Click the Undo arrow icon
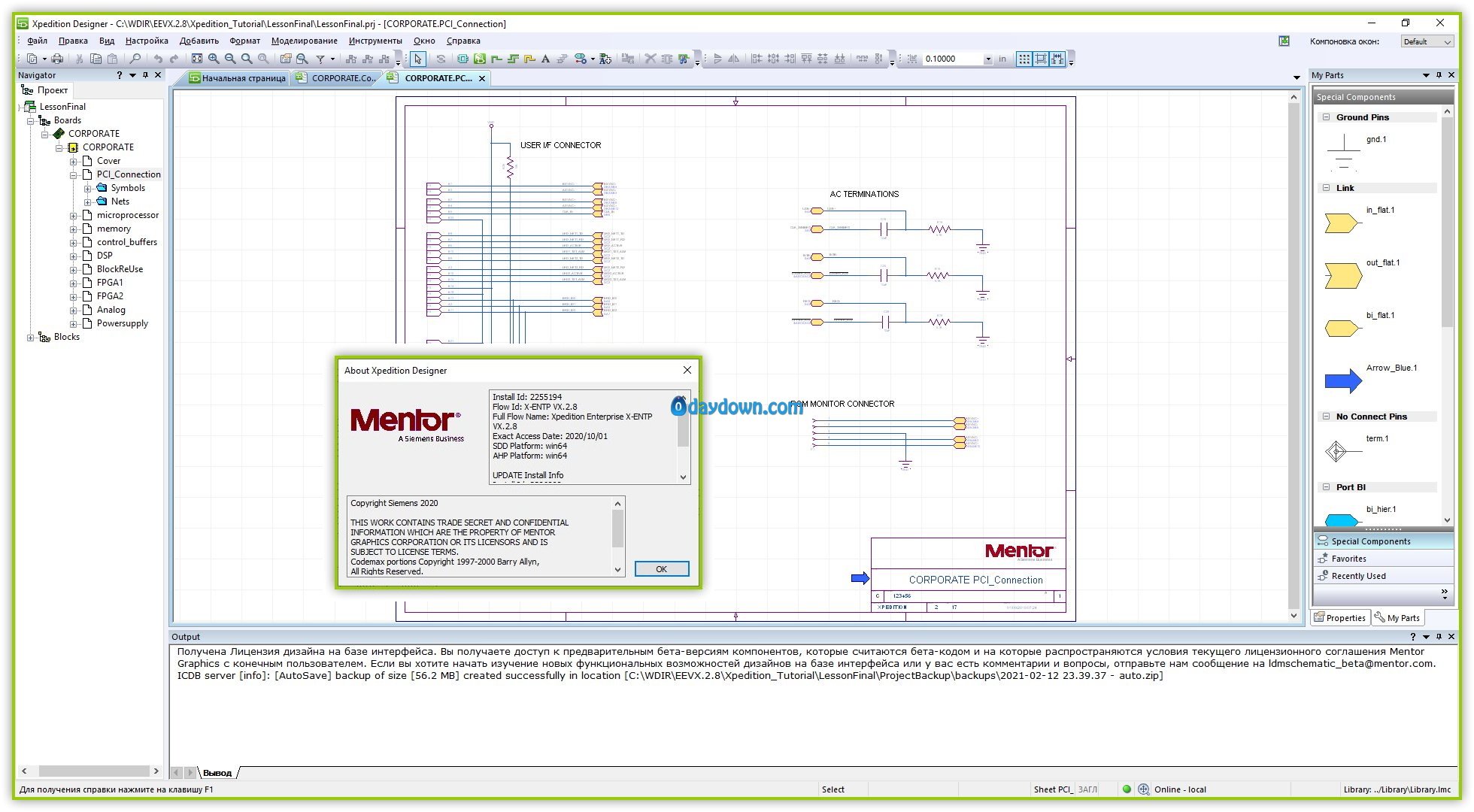The image size is (1474, 812). [158, 59]
